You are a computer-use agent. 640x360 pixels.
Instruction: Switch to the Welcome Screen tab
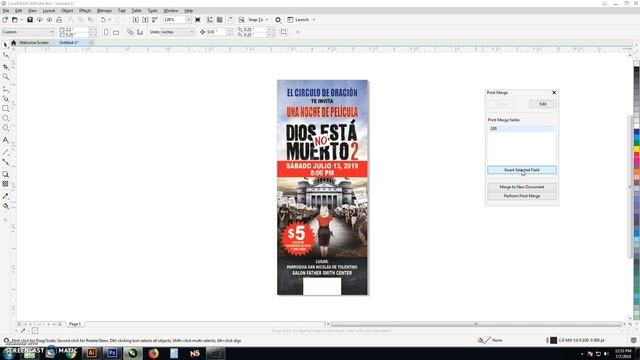(34, 42)
